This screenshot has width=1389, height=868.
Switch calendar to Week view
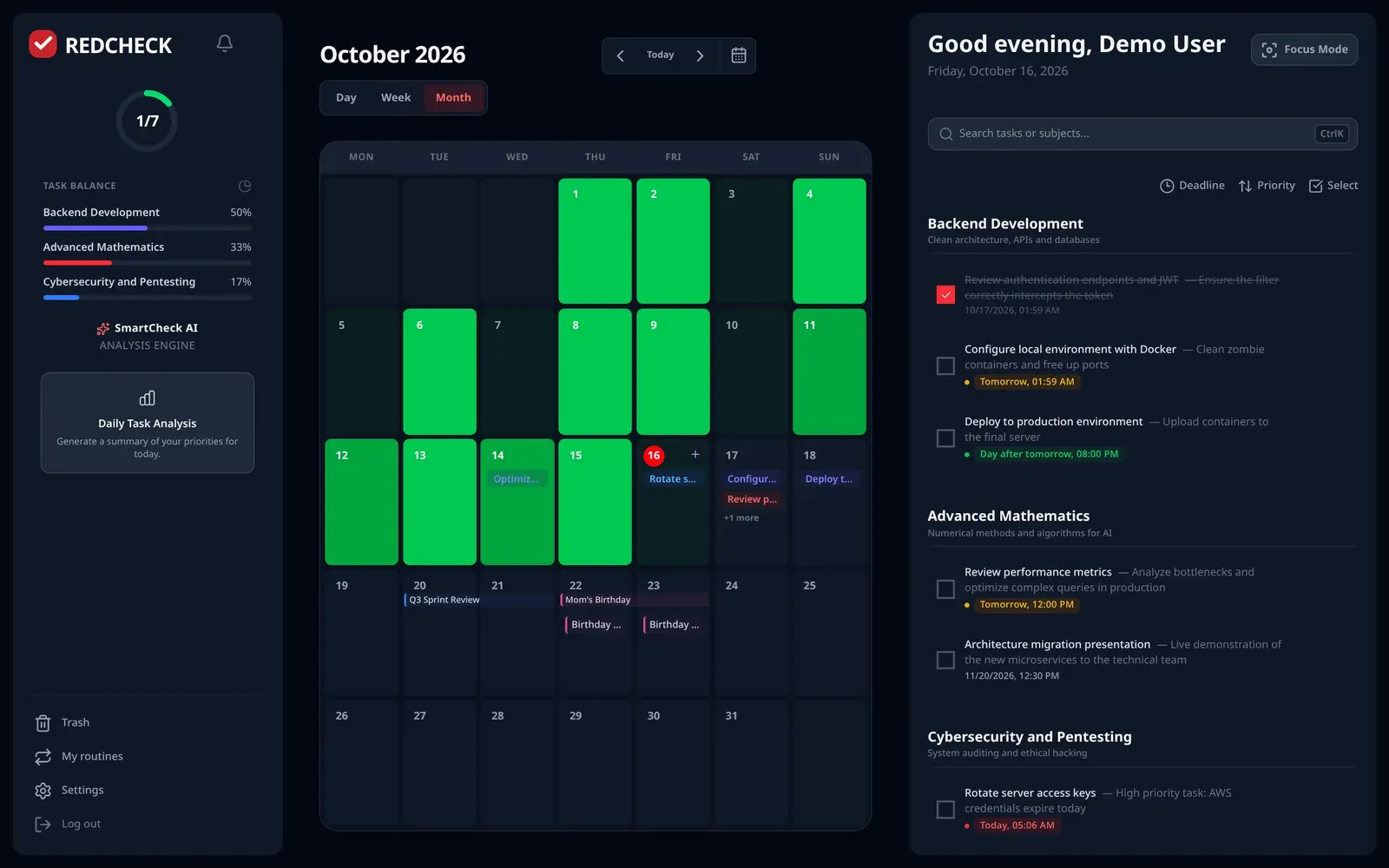point(396,98)
